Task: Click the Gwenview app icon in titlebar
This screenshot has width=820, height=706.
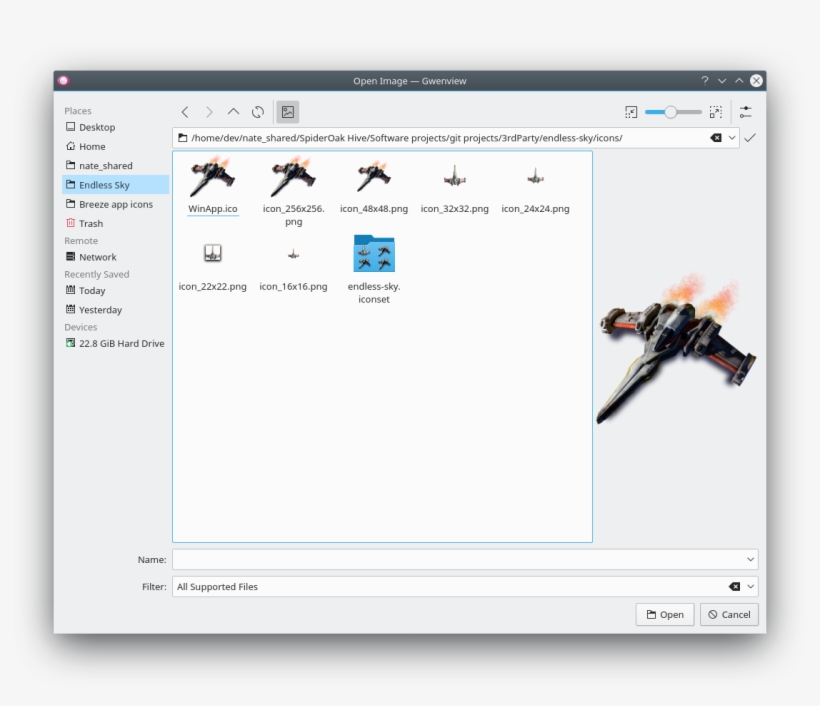Action: (64, 81)
